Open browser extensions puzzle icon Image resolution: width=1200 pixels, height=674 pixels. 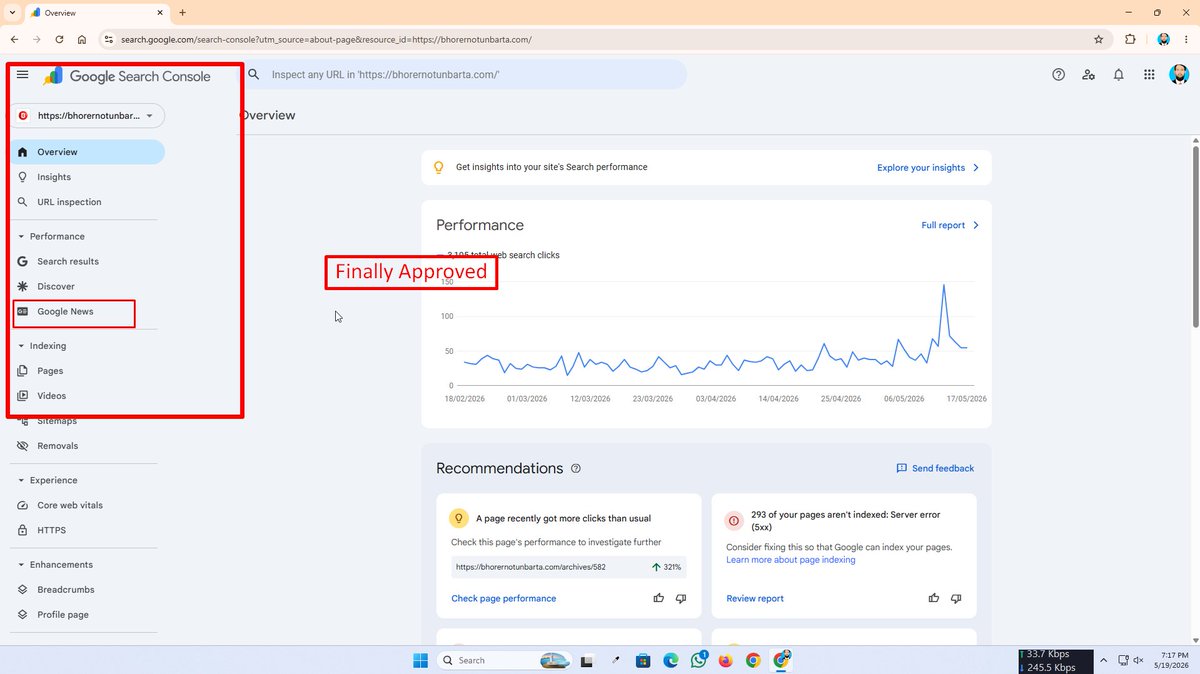click(x=1130, y=40)
